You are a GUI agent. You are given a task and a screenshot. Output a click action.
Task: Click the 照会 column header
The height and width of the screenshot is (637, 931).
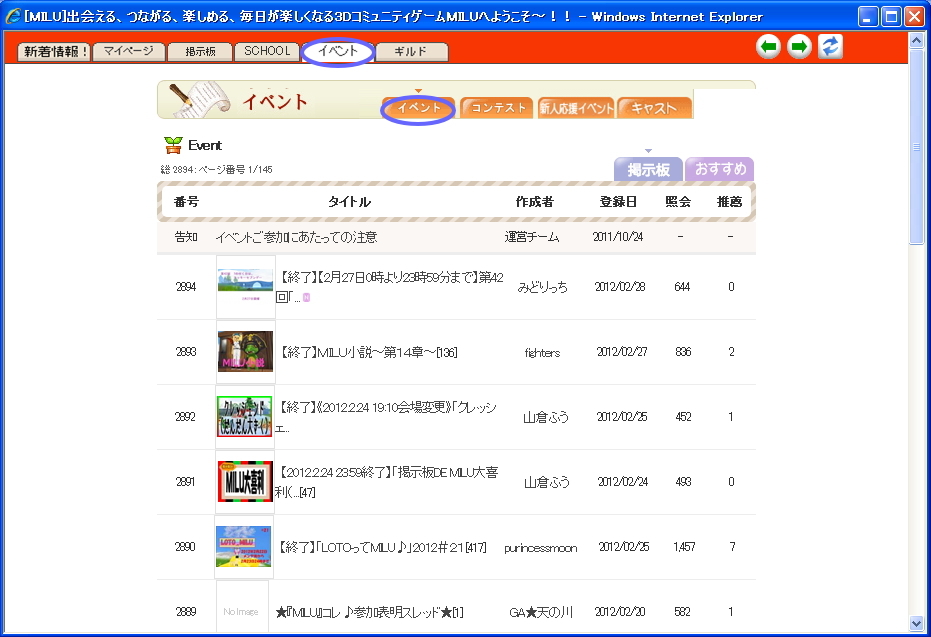pyautogui.click(x=677, y=202)
